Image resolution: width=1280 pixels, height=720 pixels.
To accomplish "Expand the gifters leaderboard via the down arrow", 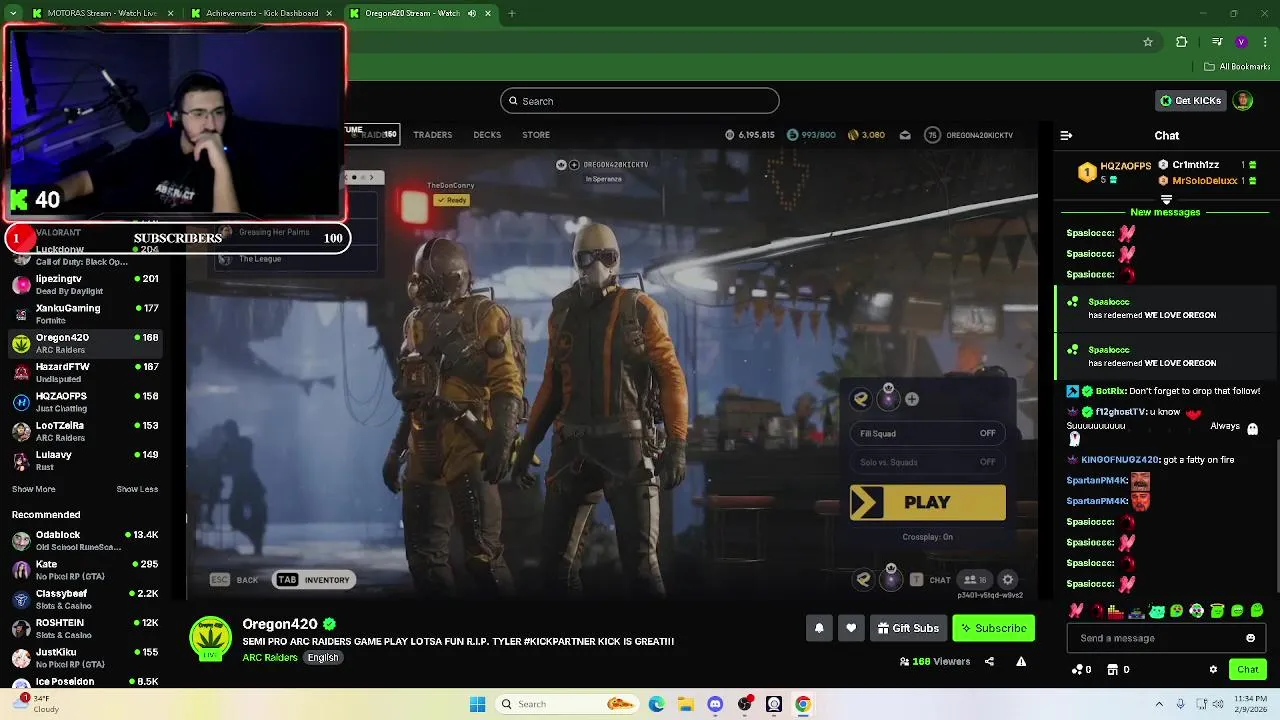I will click(1166, 199).
